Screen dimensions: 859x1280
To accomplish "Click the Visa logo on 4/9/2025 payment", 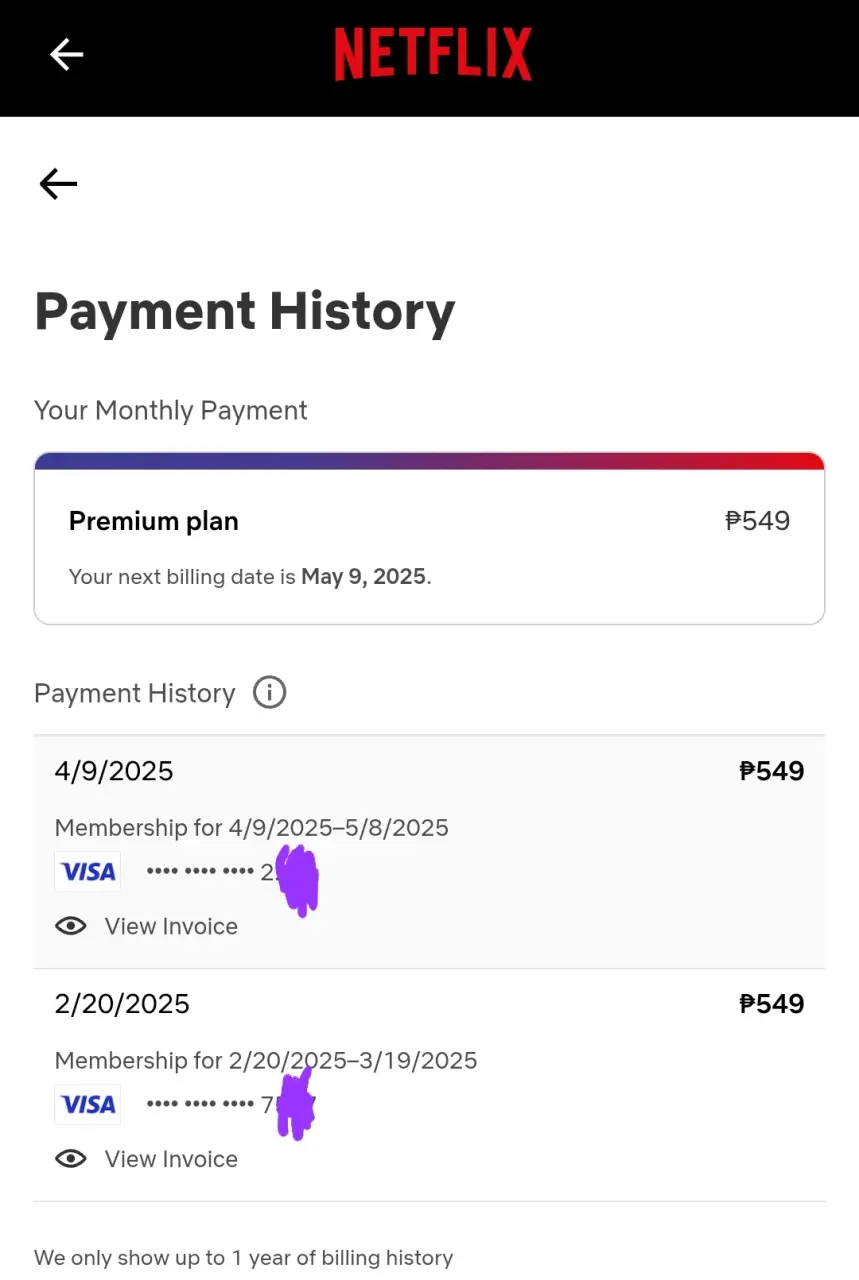I will tap(88, 872).
